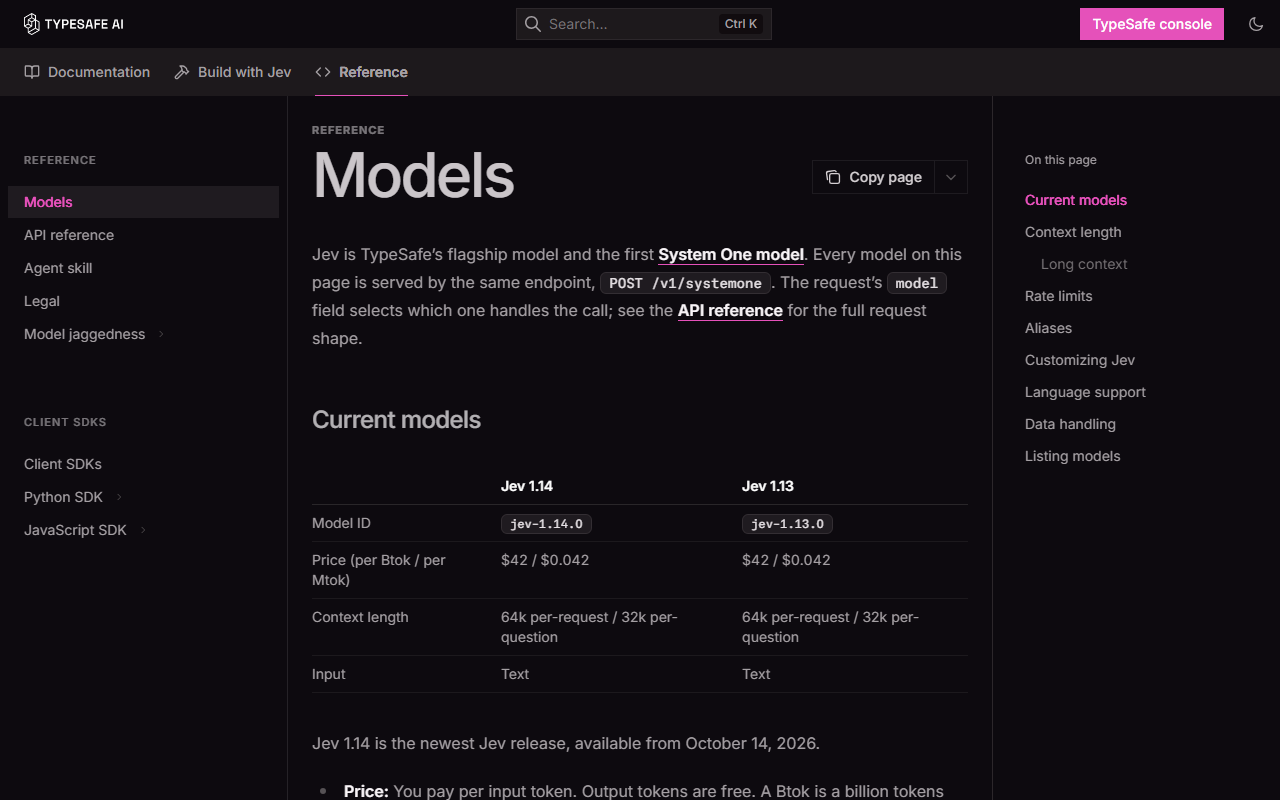Jump to Customizing Jev section

coord(1080,360)
